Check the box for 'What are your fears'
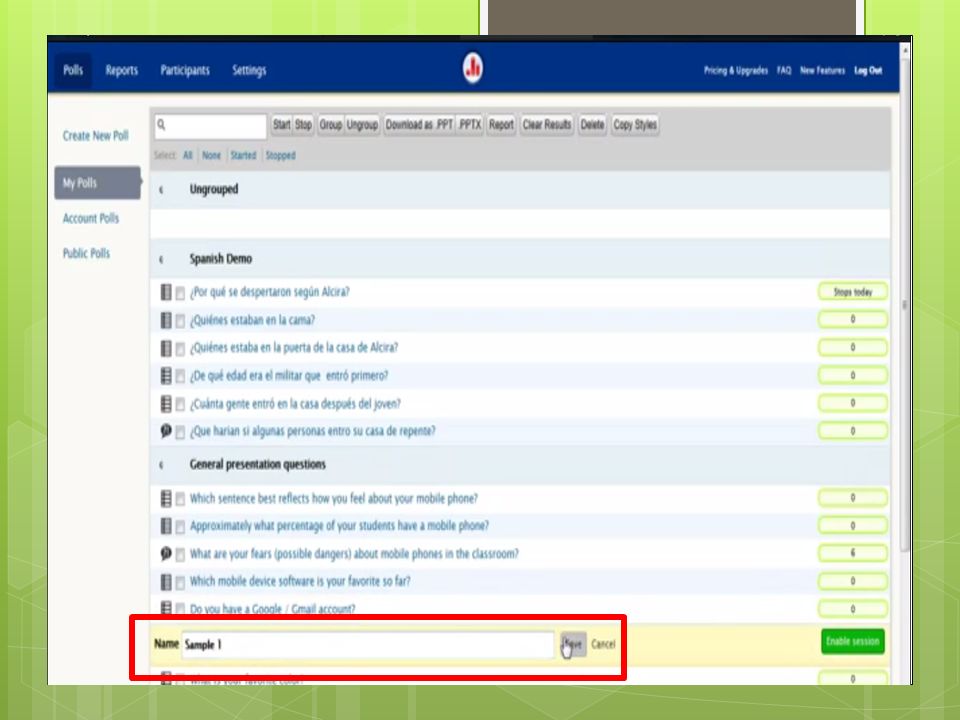 [x=180, y=555]
